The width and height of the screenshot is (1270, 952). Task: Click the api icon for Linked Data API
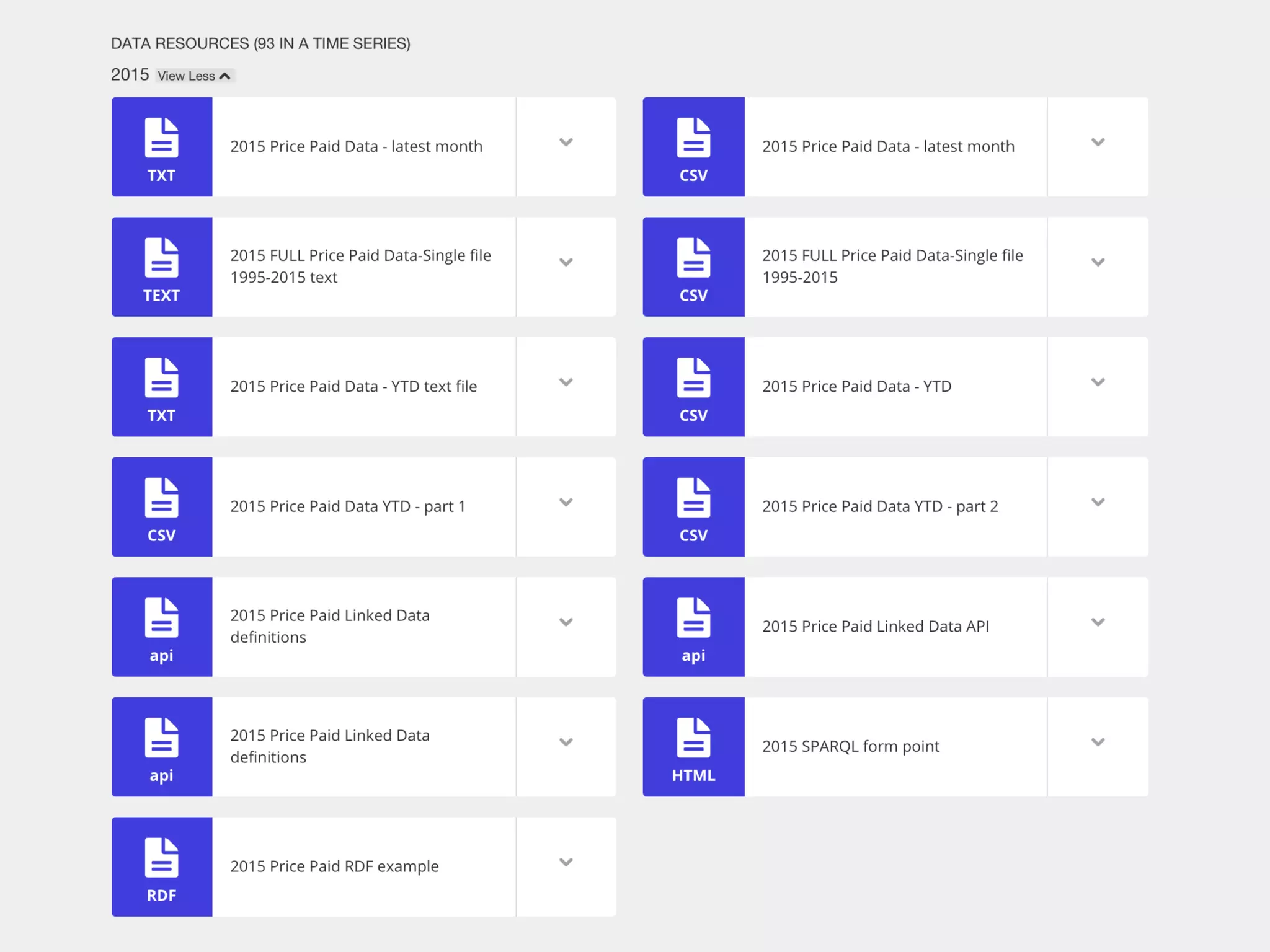coord(693,626)
